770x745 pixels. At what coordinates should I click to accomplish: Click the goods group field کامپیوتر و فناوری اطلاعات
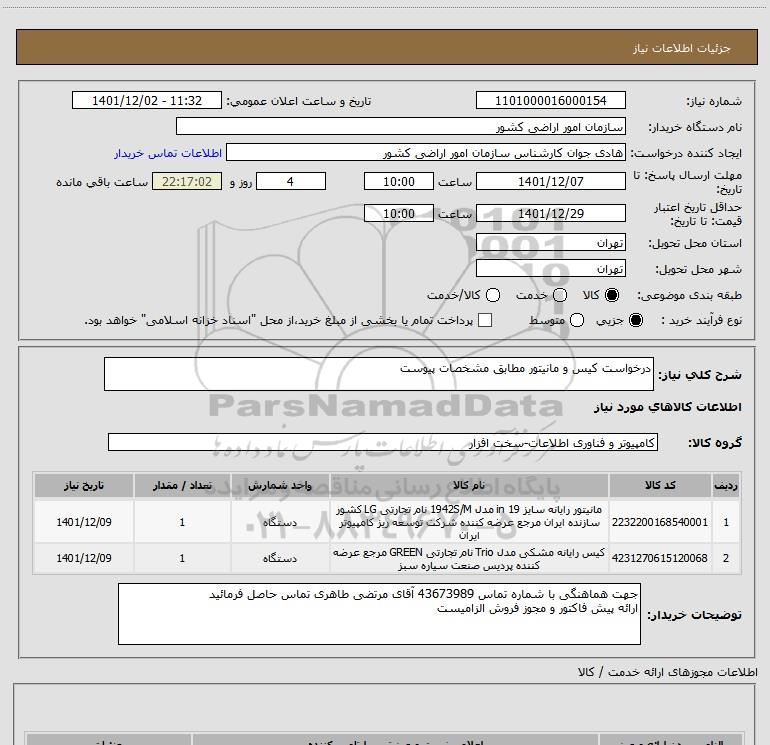[x=383, y=442]
